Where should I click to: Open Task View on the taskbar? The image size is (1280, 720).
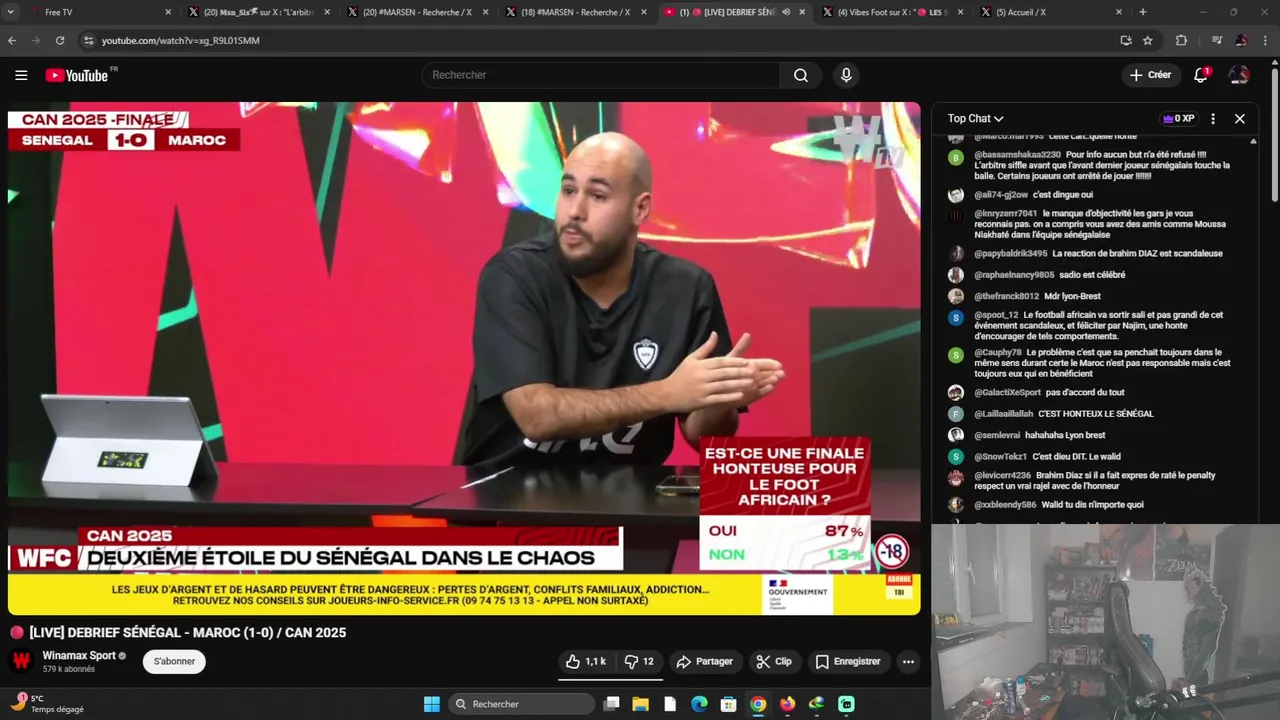pos(611,704)
